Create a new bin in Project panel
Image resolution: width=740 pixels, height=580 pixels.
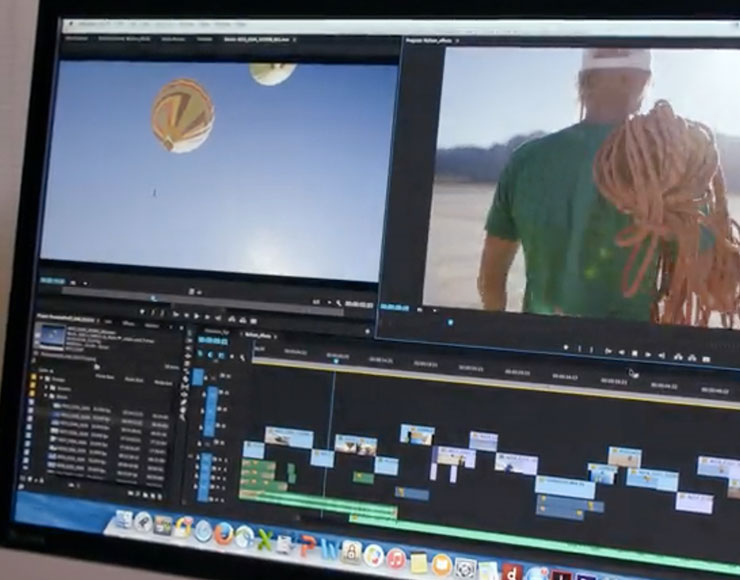tap(145, 496)
